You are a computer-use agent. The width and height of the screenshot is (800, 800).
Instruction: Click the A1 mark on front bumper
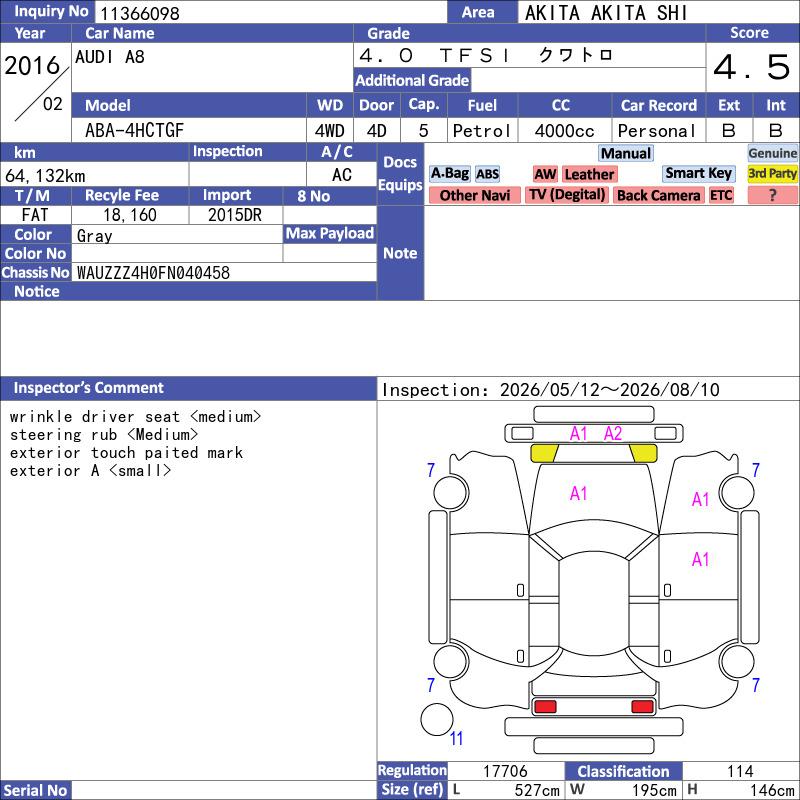(x=579, y=434)
